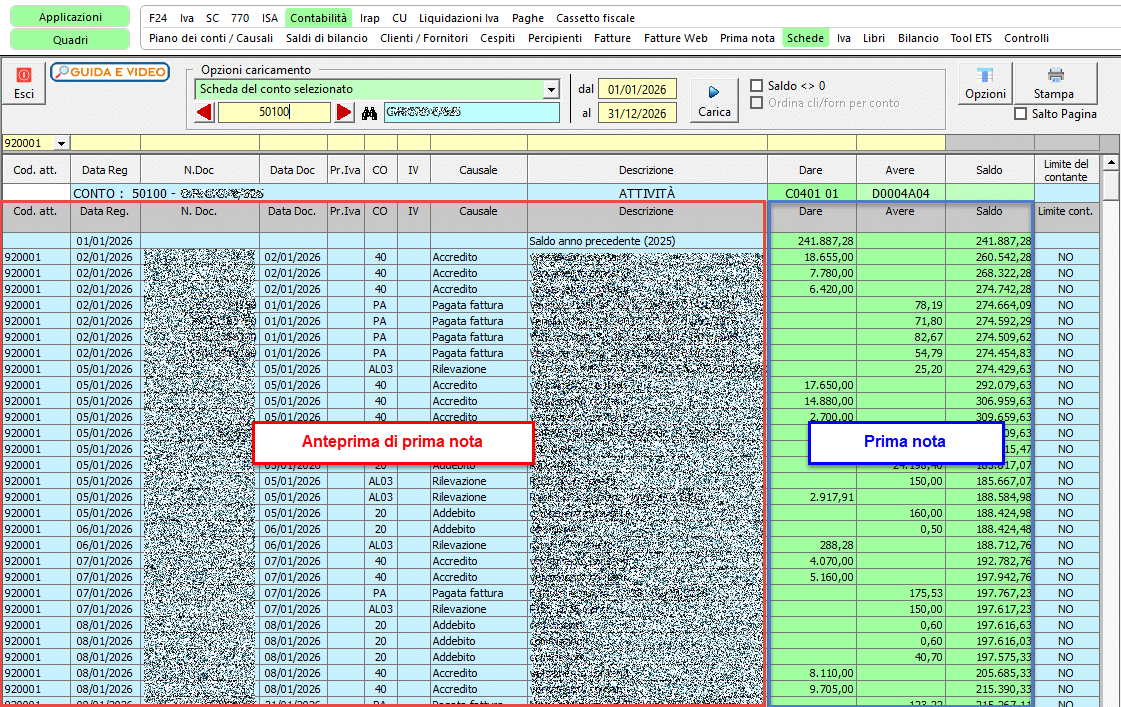Image resolution: width=1121 pixels, height=707 pixels.
Task: Toggle the Salto Pagina checkbox
Action: click(1020, 114)
